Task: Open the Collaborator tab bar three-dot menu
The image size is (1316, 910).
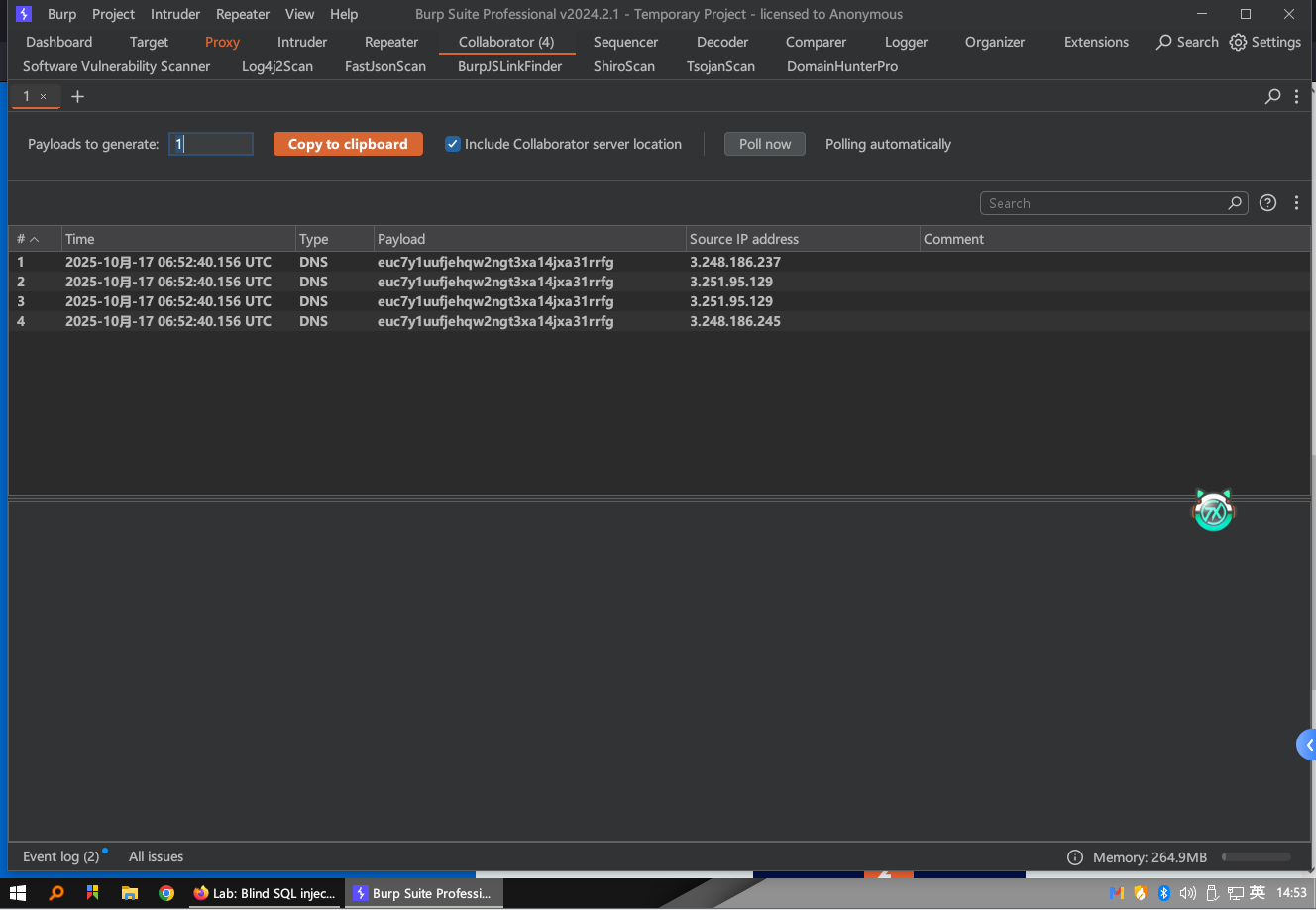Action: pyautogui.click(x=1296, y=96)
